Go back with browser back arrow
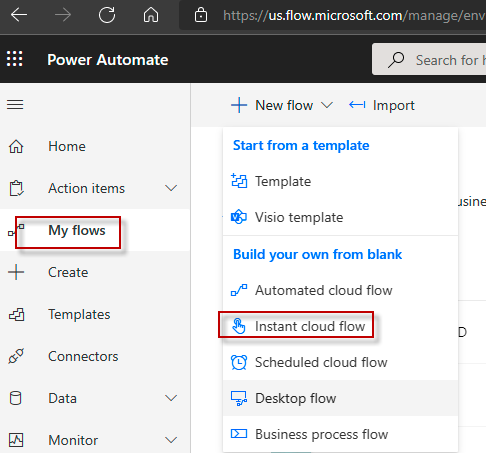The width and height of the screenshot is (486, 453). click(x=19, y=15)
